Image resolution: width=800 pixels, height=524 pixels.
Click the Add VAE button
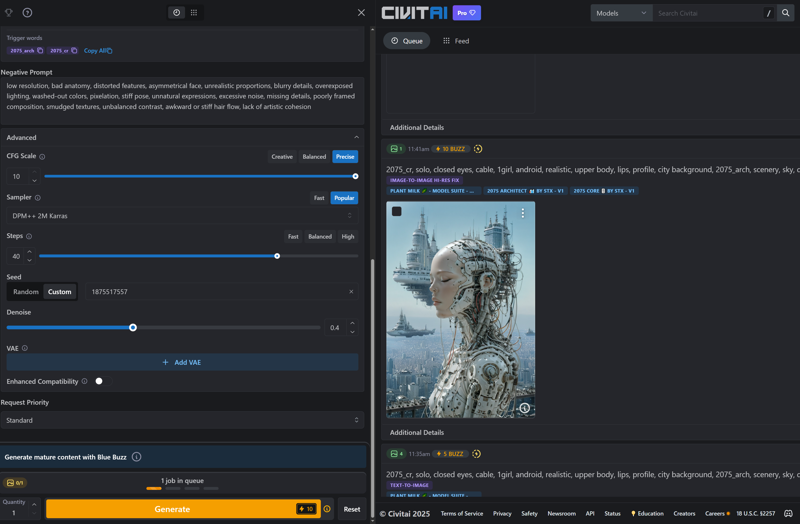click(x=182, y=362)
